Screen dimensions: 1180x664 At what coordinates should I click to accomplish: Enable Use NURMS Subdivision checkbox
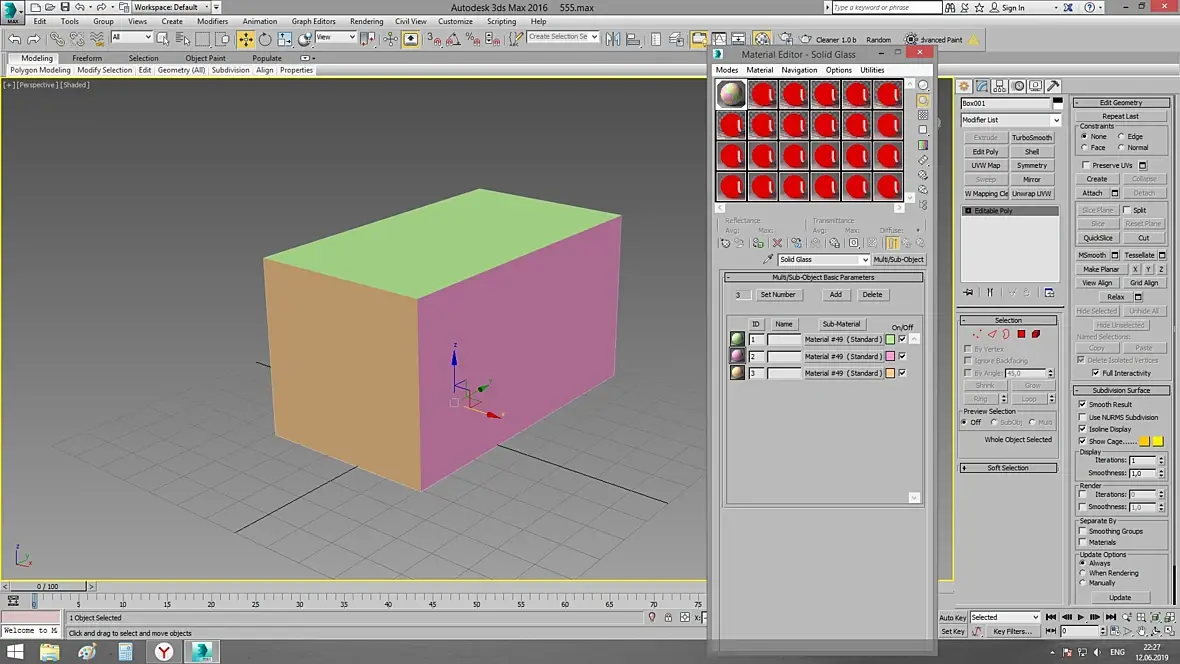click(x=1083, y=417)
